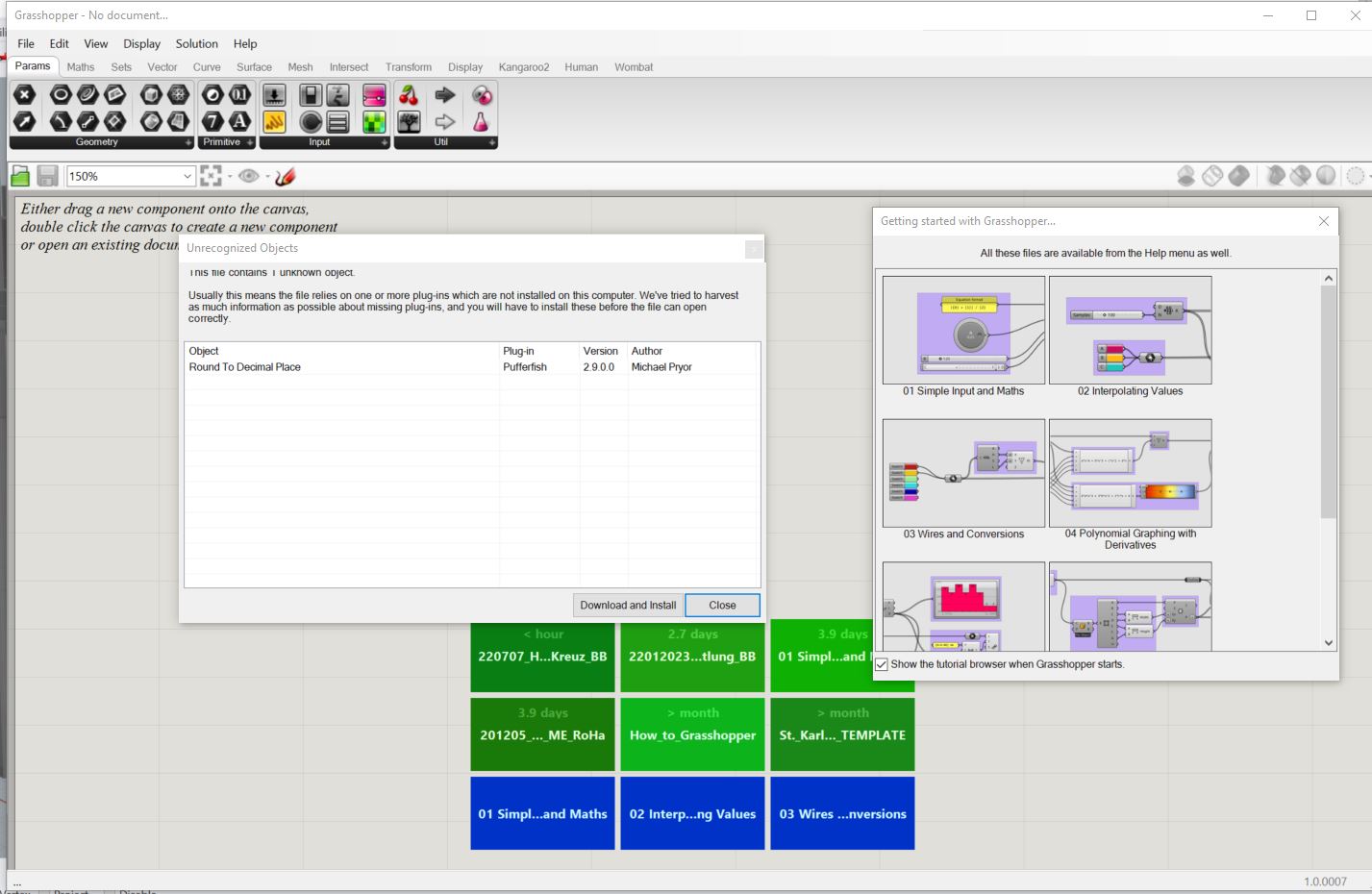Select the yellow scribble icon in Input panel
The image size is (1372, 894).
[x=274, y=121]
